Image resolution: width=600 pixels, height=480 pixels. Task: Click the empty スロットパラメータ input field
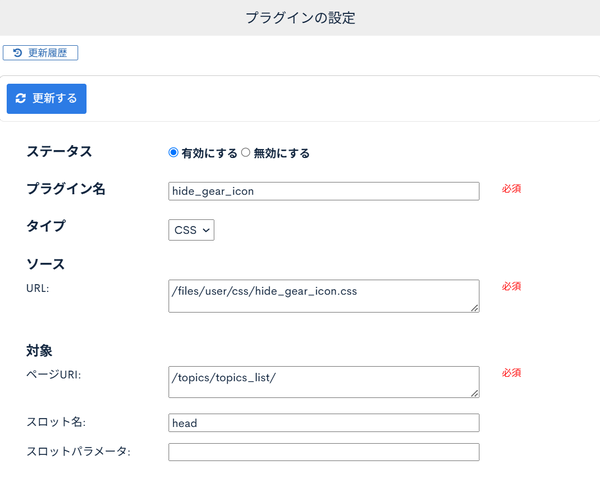click(324, 452)
